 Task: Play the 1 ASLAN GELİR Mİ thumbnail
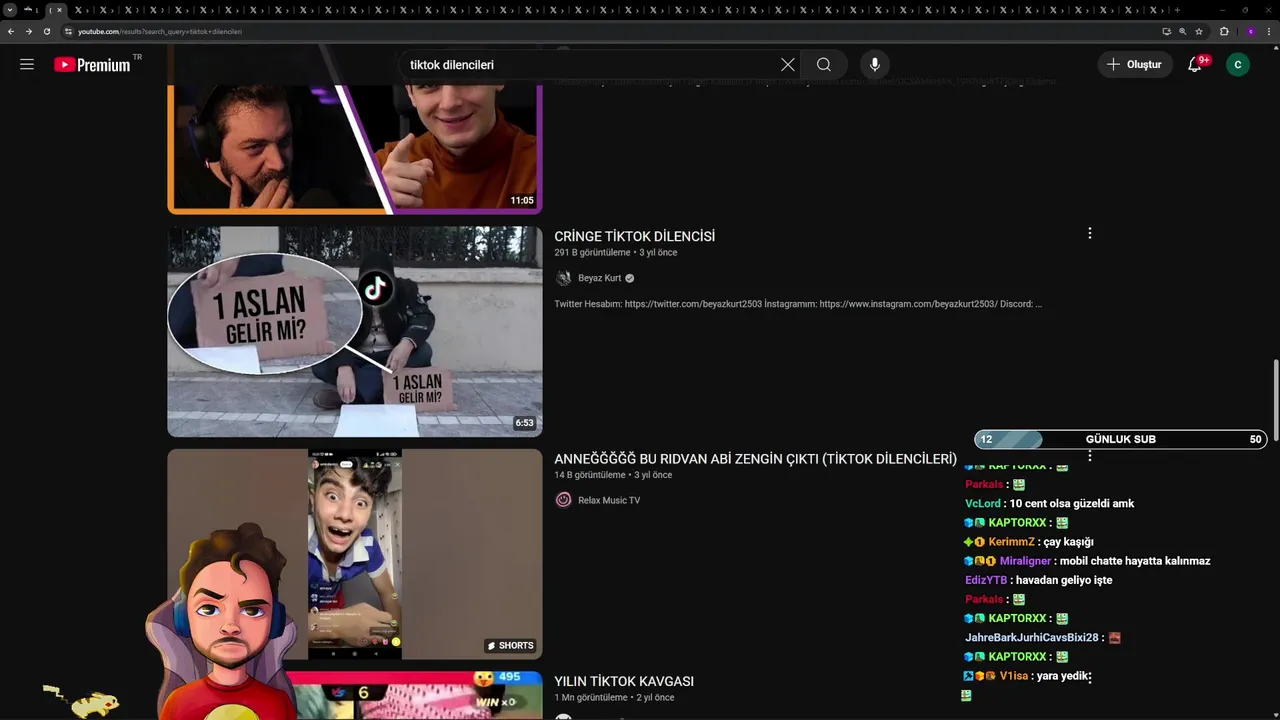355,331
